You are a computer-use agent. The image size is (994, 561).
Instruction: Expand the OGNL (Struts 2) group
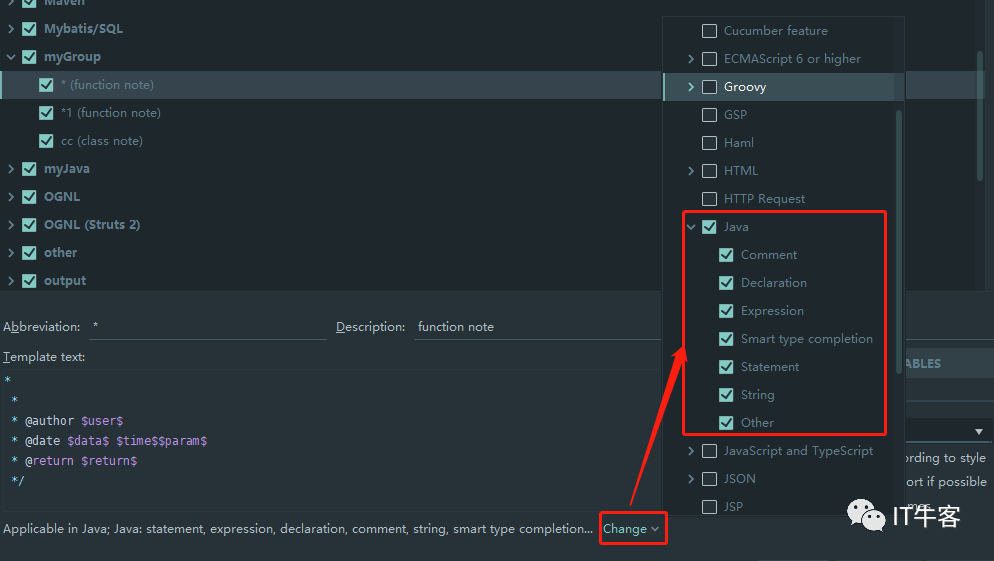tap(11, 224)
